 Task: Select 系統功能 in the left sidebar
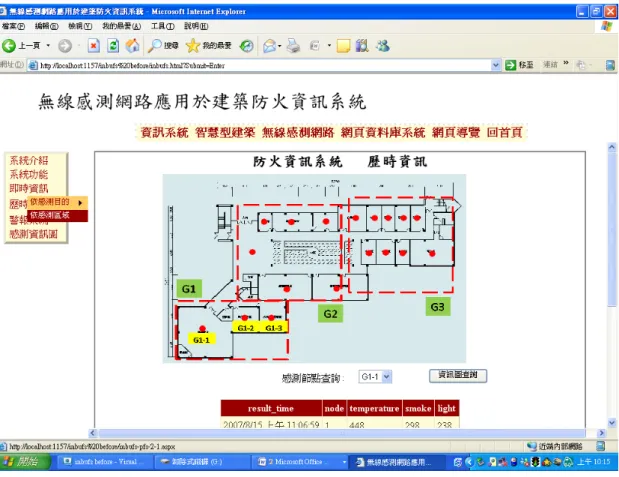tap(29, 174)
